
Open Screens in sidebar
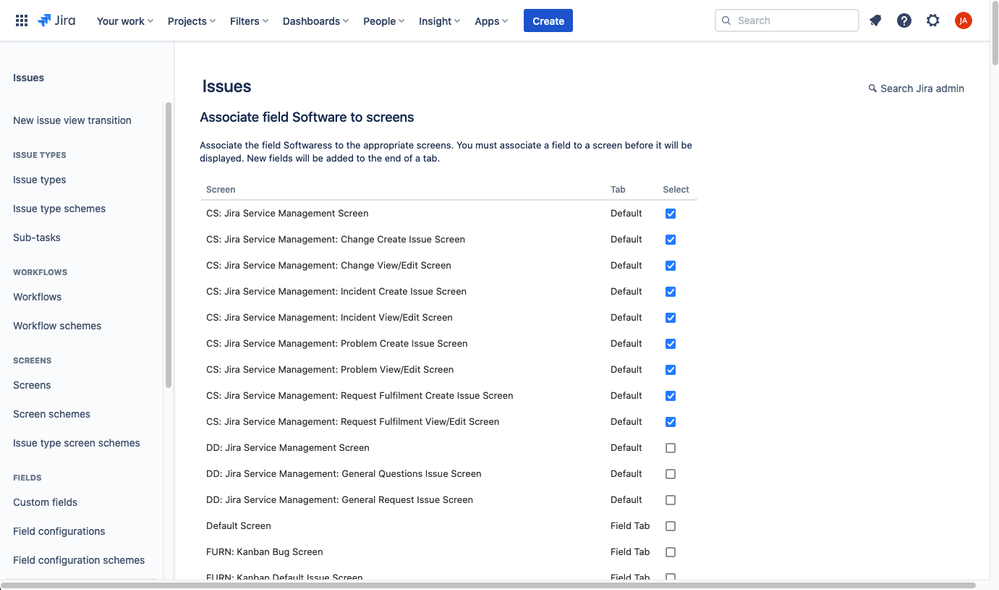coord(32,385)
